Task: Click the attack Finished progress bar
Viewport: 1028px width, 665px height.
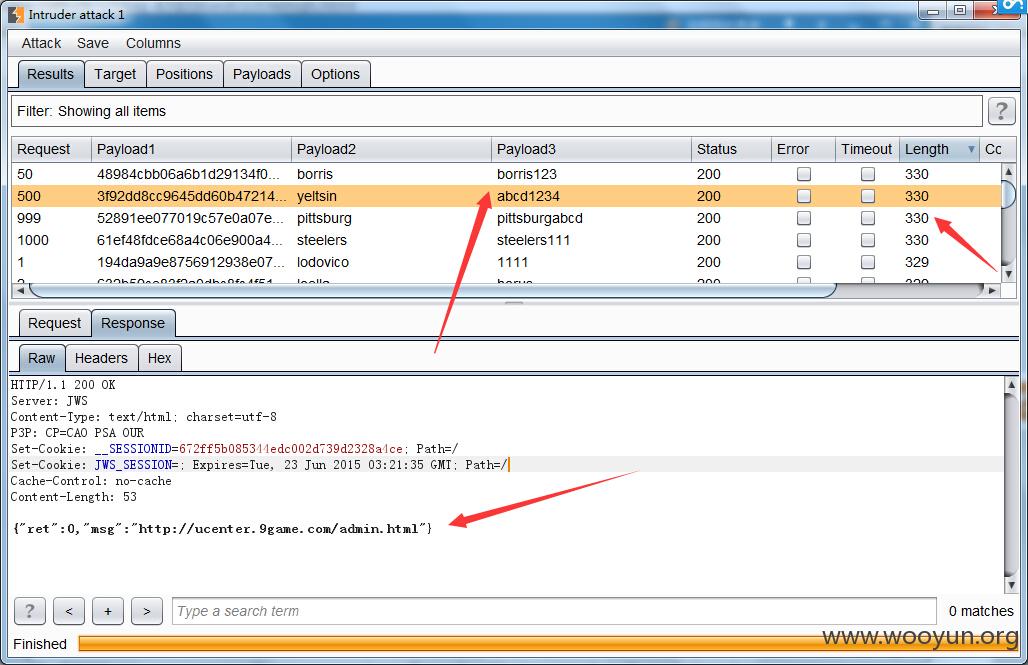Action: [547, 644]
